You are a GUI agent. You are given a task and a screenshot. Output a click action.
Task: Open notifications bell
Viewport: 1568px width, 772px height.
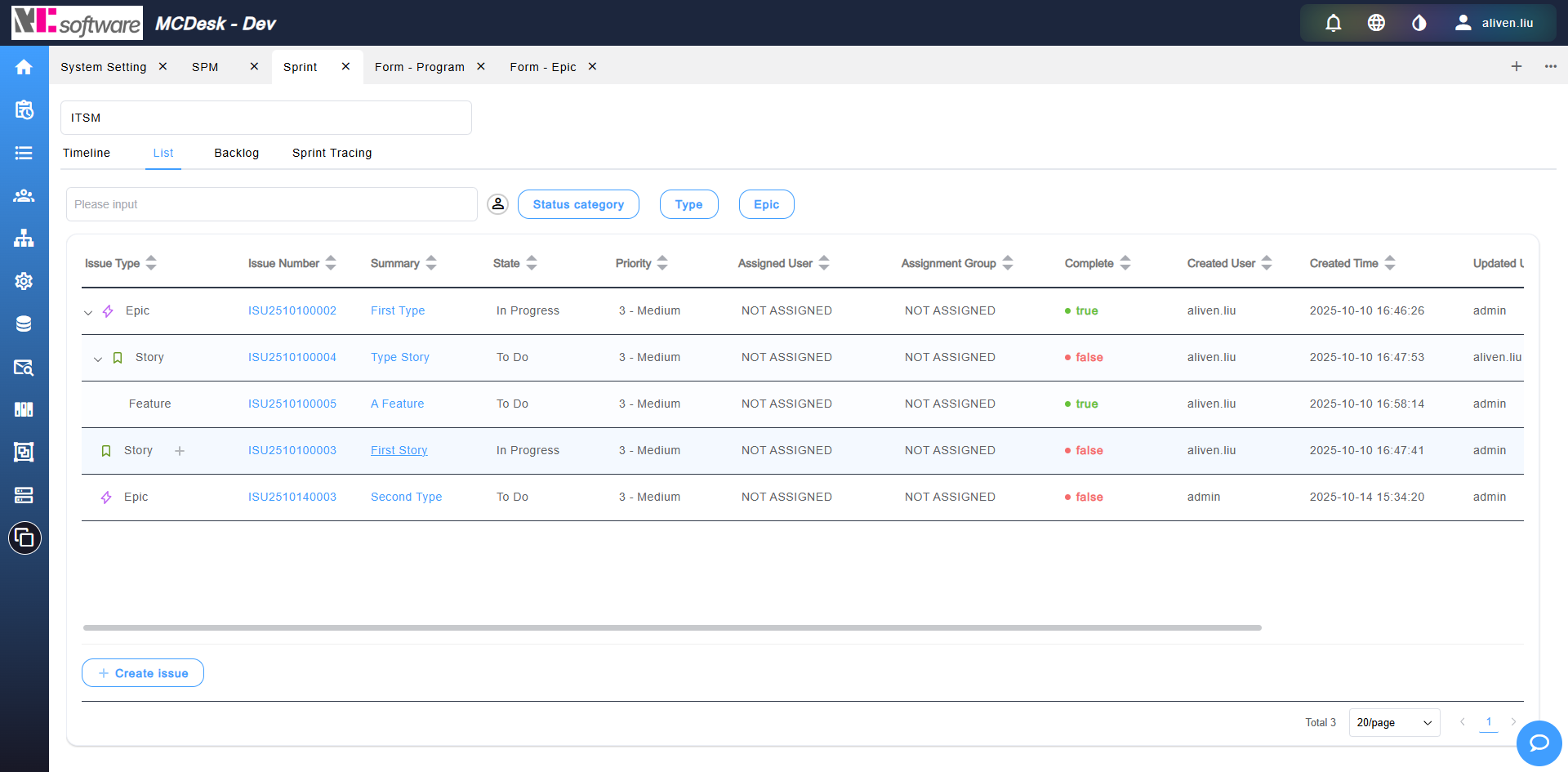(1334, 23)
